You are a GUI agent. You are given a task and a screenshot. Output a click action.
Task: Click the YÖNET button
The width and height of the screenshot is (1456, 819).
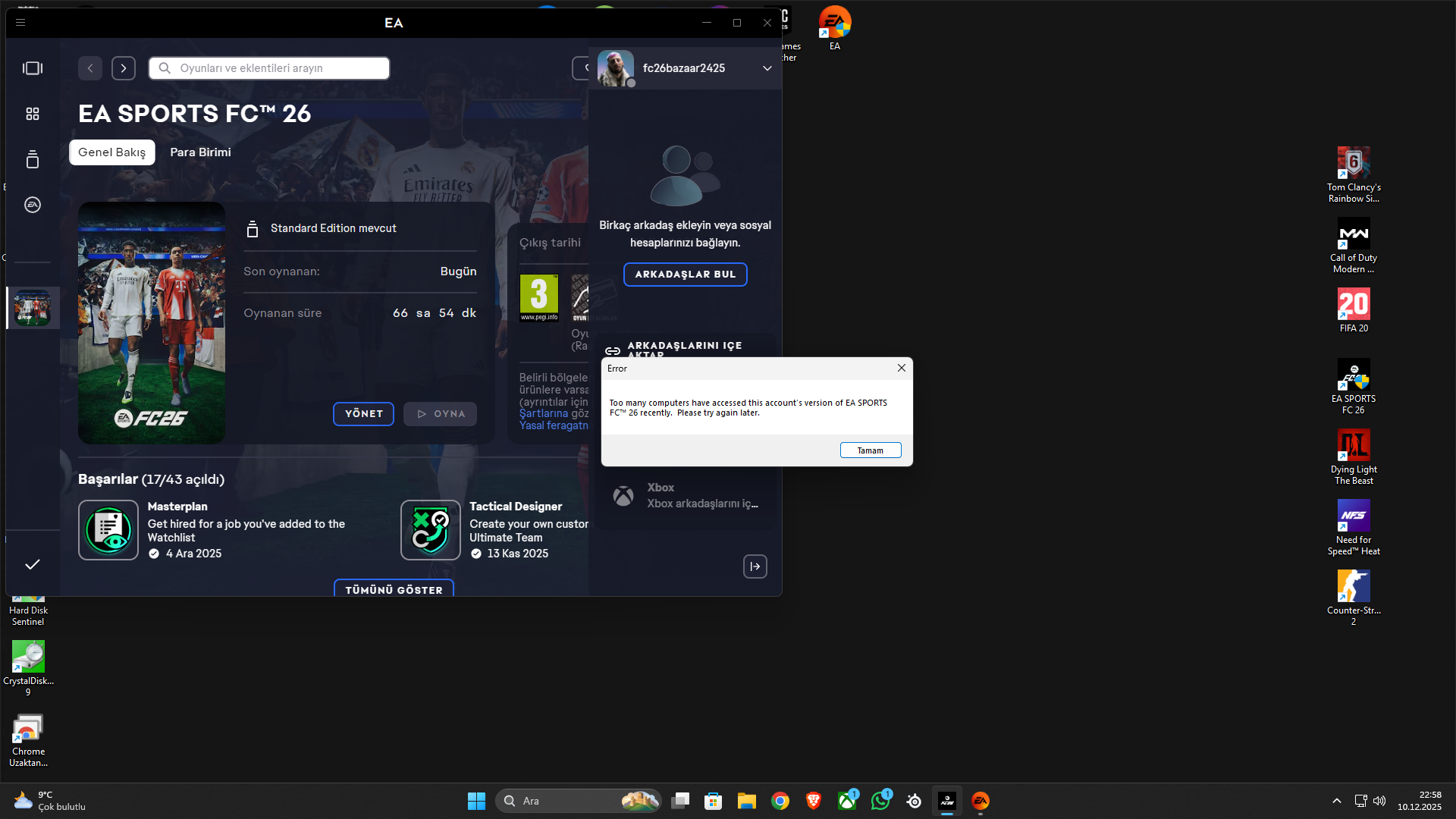pos(363,414)
